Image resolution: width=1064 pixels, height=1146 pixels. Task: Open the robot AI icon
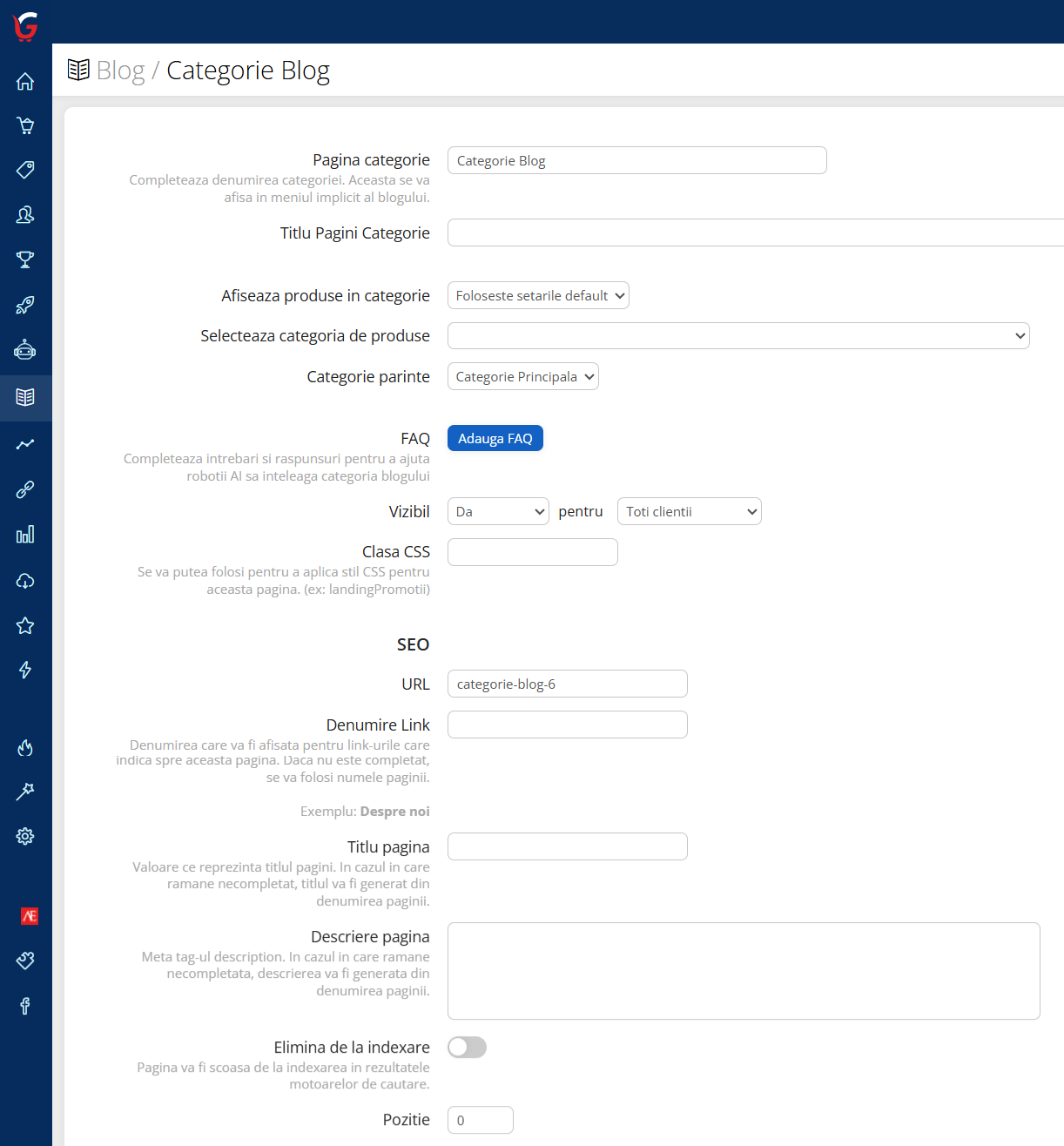[x=25, y=350]
